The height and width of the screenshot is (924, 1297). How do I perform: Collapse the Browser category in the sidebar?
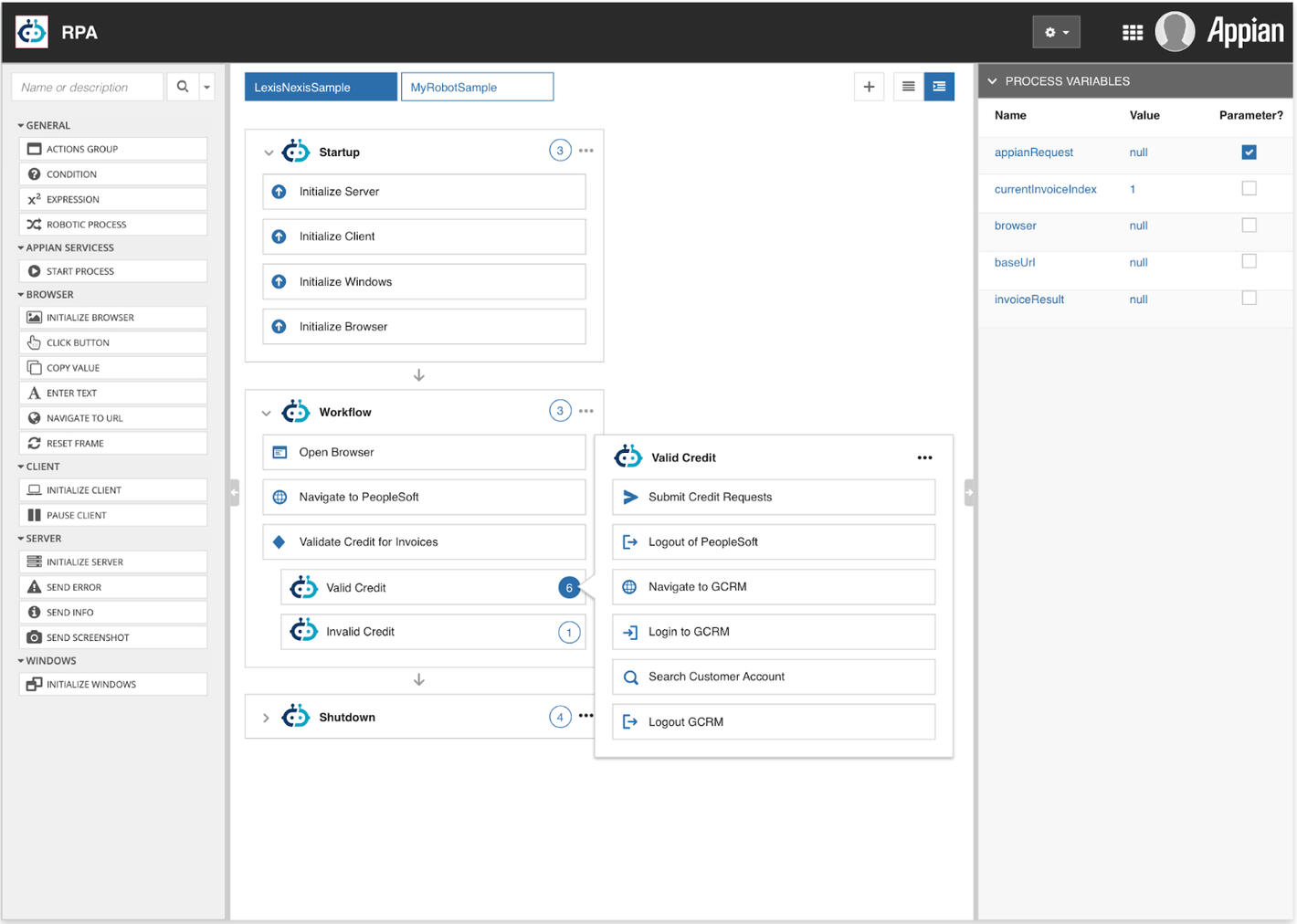click(20, 294)
